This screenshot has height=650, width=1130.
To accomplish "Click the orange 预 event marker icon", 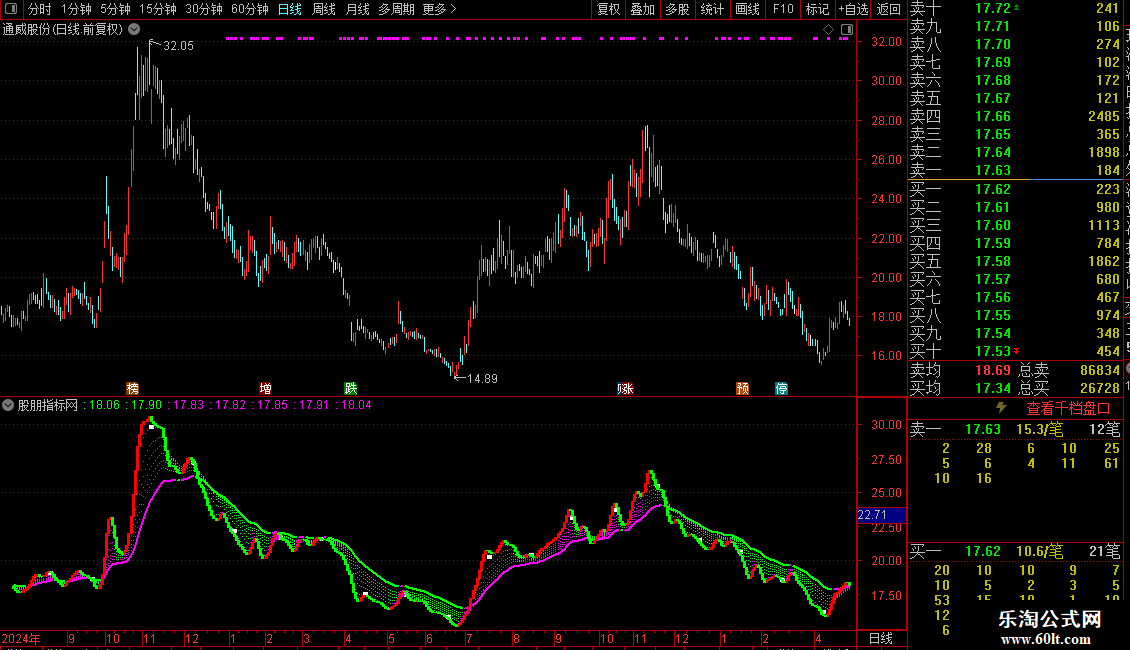I will (x=742, y=388).
